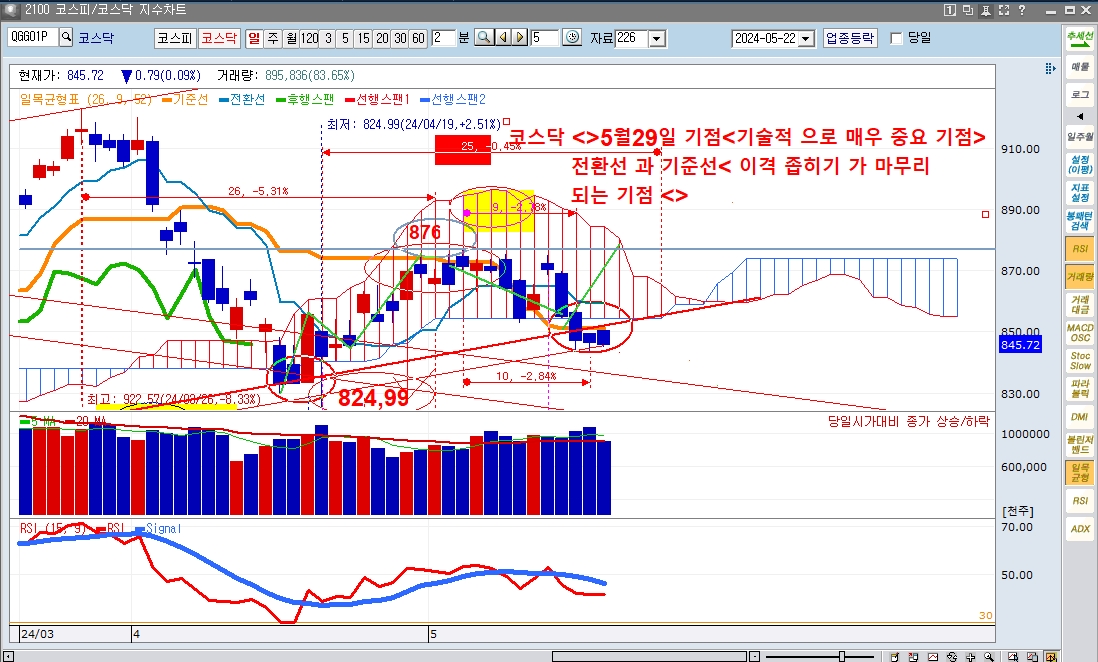Click the 업종등락 button
This screenshot has height=662, width=1098.
(x=850, y=38)
